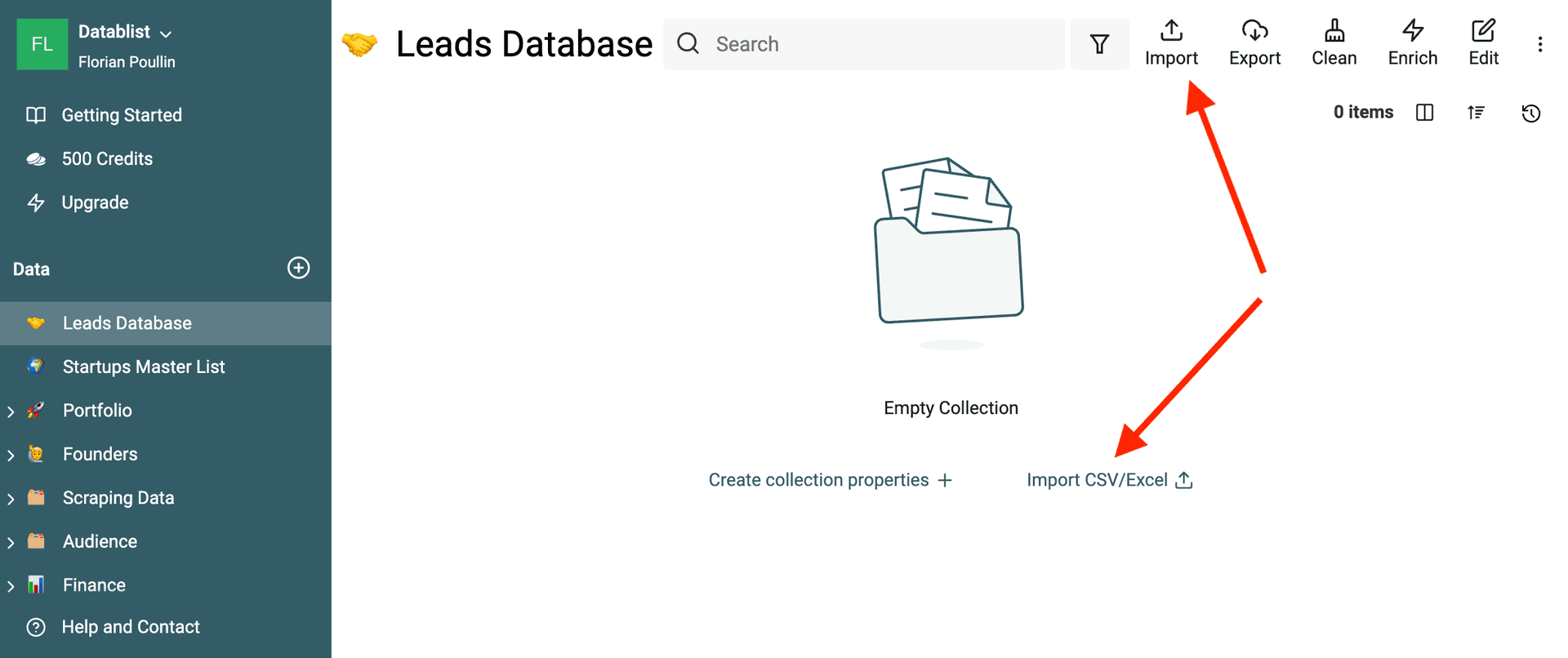This screenshot has height=658, width=1568.
Task: Open the filter funnel icon
Action: pos(1099,44)
